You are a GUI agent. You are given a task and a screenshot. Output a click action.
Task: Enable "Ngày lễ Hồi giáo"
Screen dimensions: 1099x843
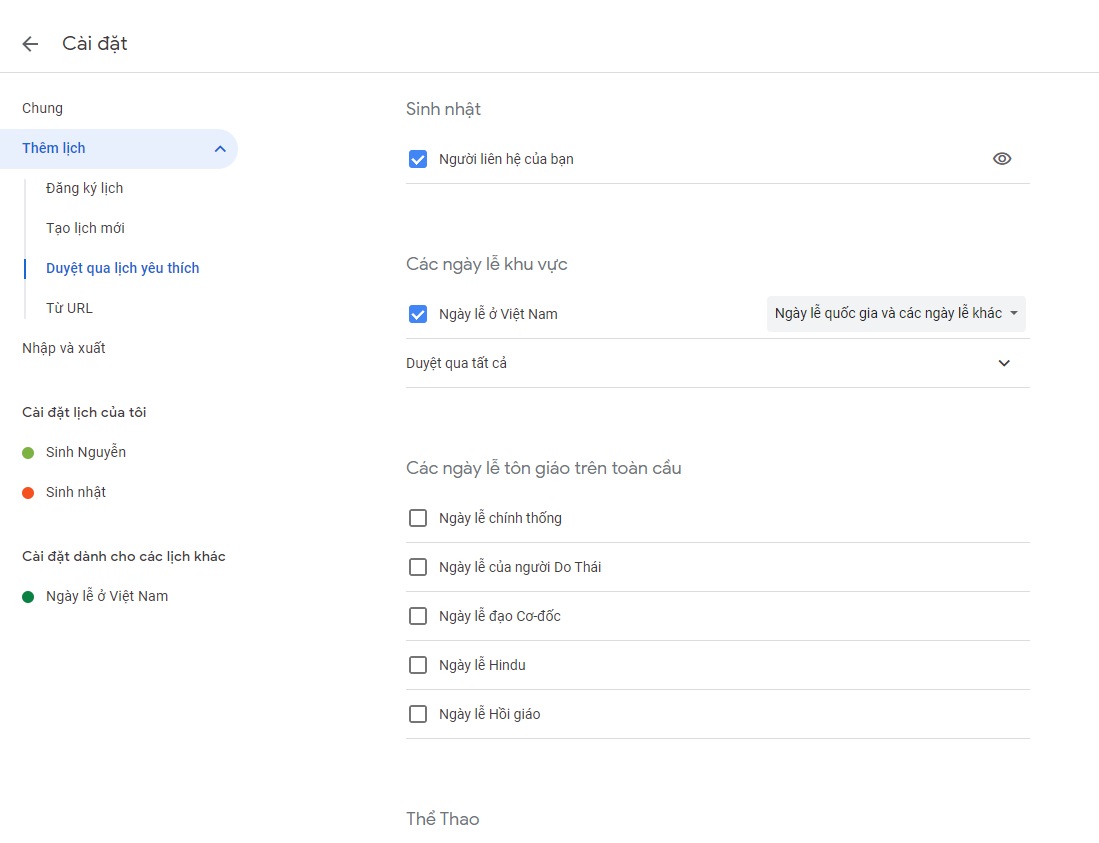pos(417,714)
